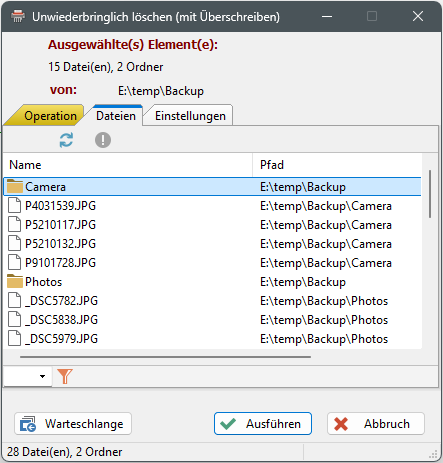Click the vertical scrollbar of file list
This screenshot has width=443, height=463.
tap(430, 194)
